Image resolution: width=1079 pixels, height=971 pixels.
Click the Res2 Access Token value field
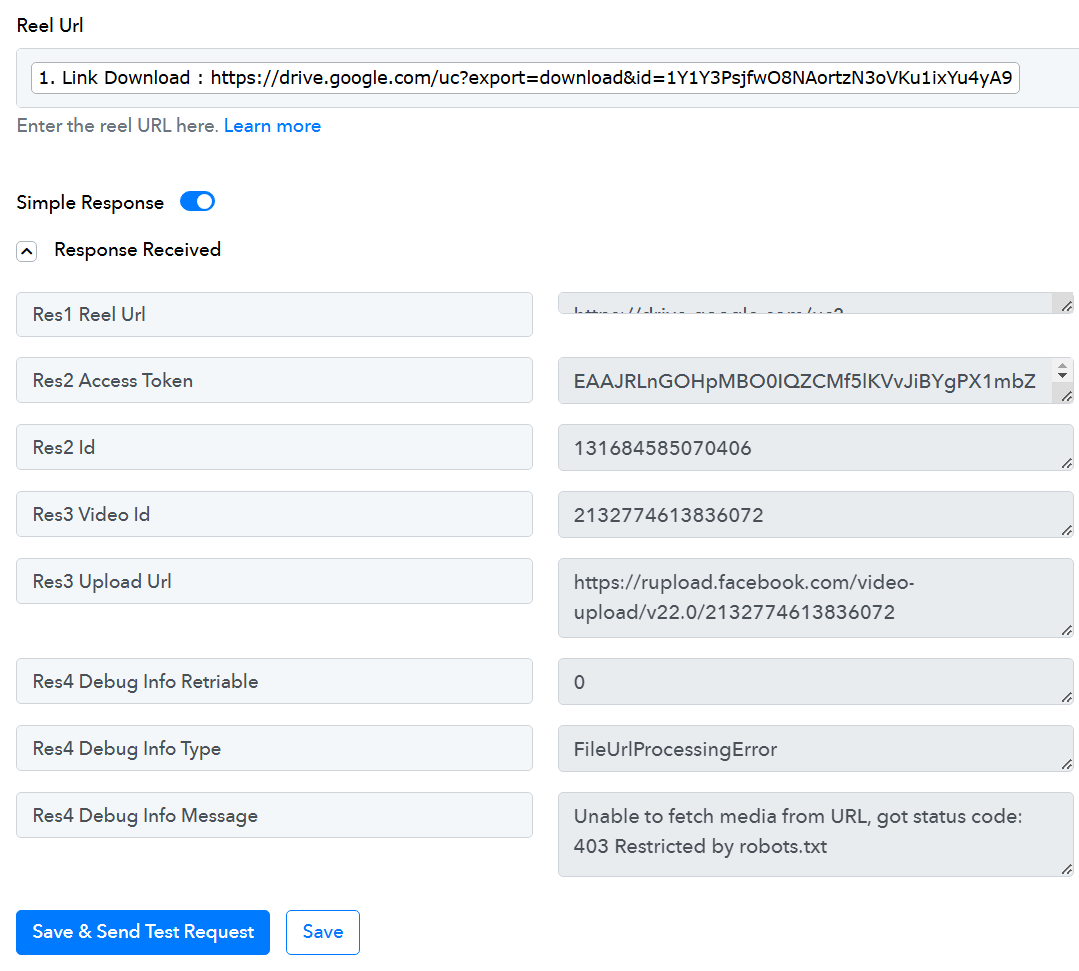[x=805, y=381]
